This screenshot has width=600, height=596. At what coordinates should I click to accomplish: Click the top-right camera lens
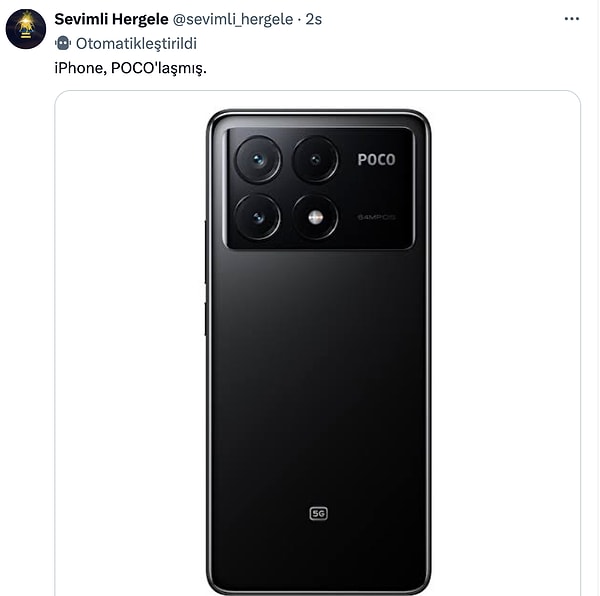[x=315, y=159]
